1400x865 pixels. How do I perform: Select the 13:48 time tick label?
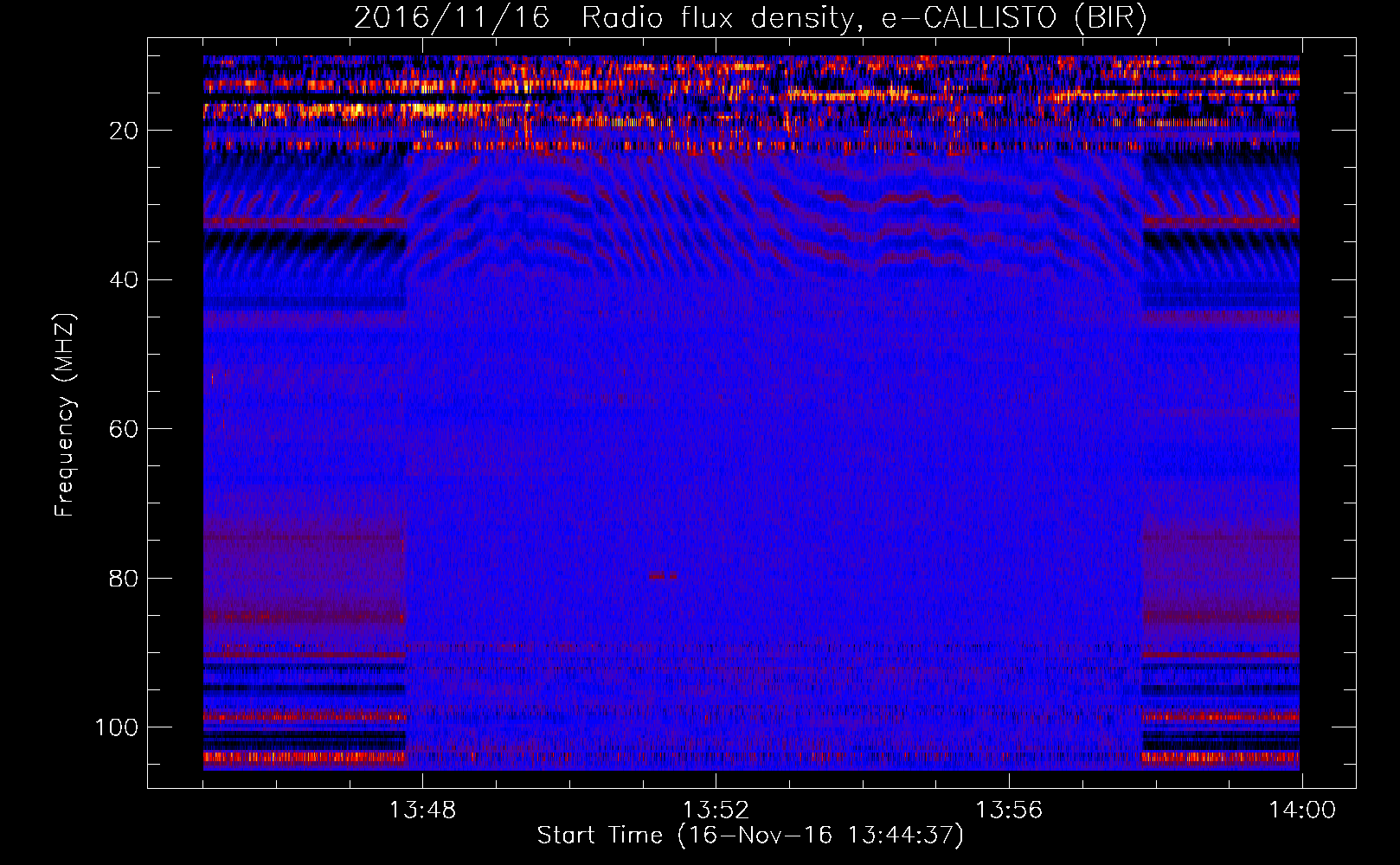point(423,811)
